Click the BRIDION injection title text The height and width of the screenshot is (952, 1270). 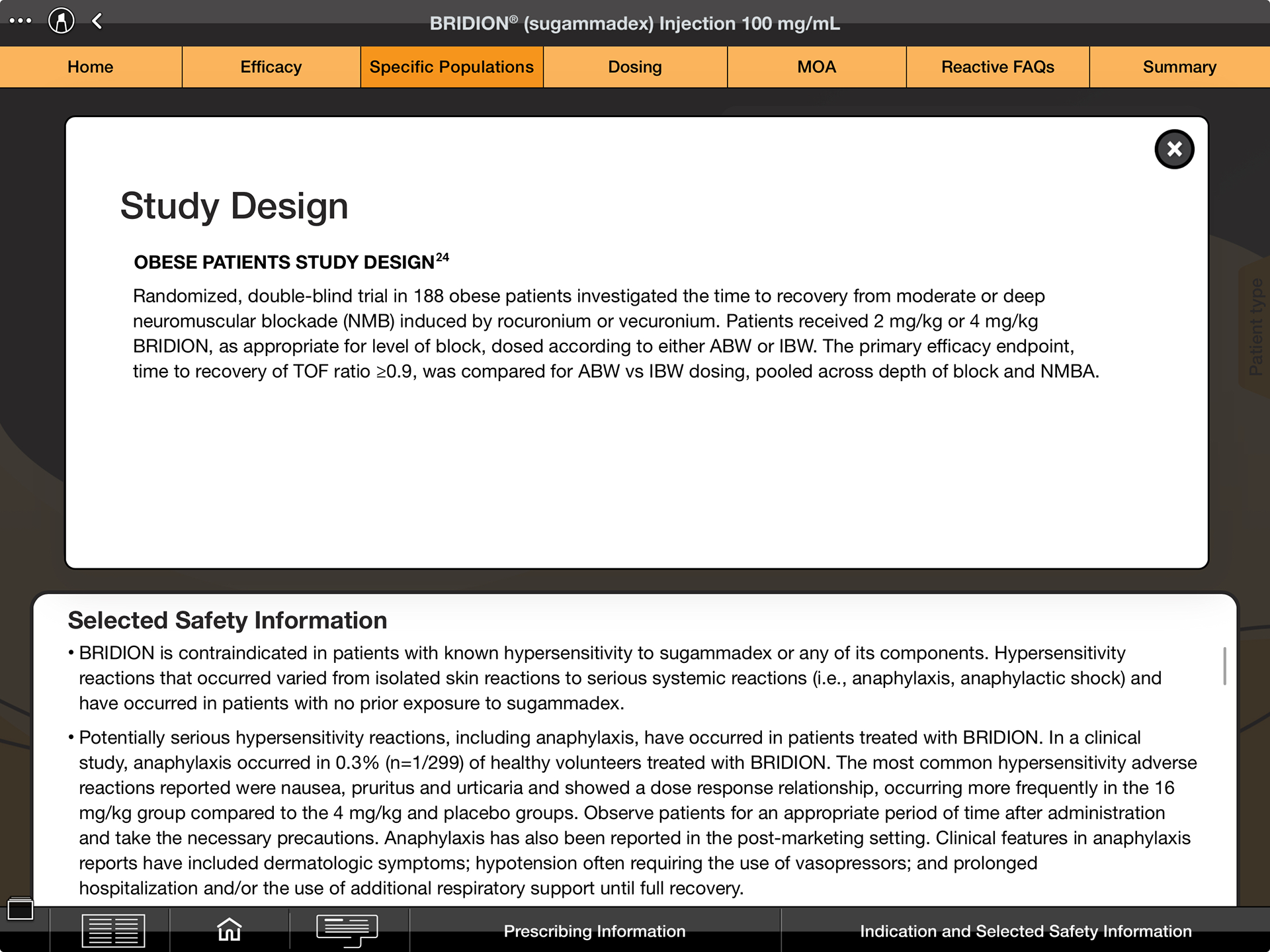coord(635,24)
